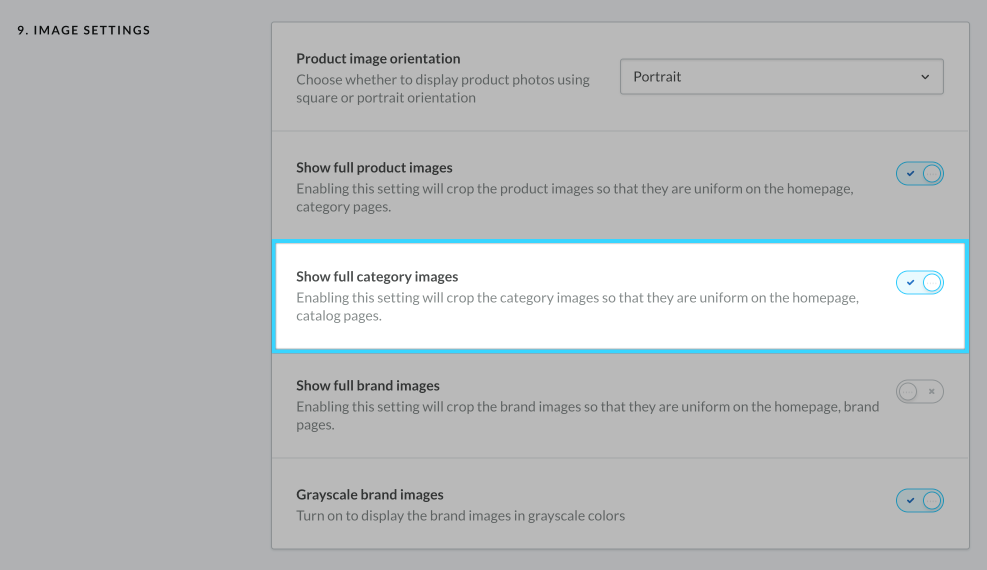Open the Product image orientation dropdown
The image size is (987, 570).
tap(781, 77)
